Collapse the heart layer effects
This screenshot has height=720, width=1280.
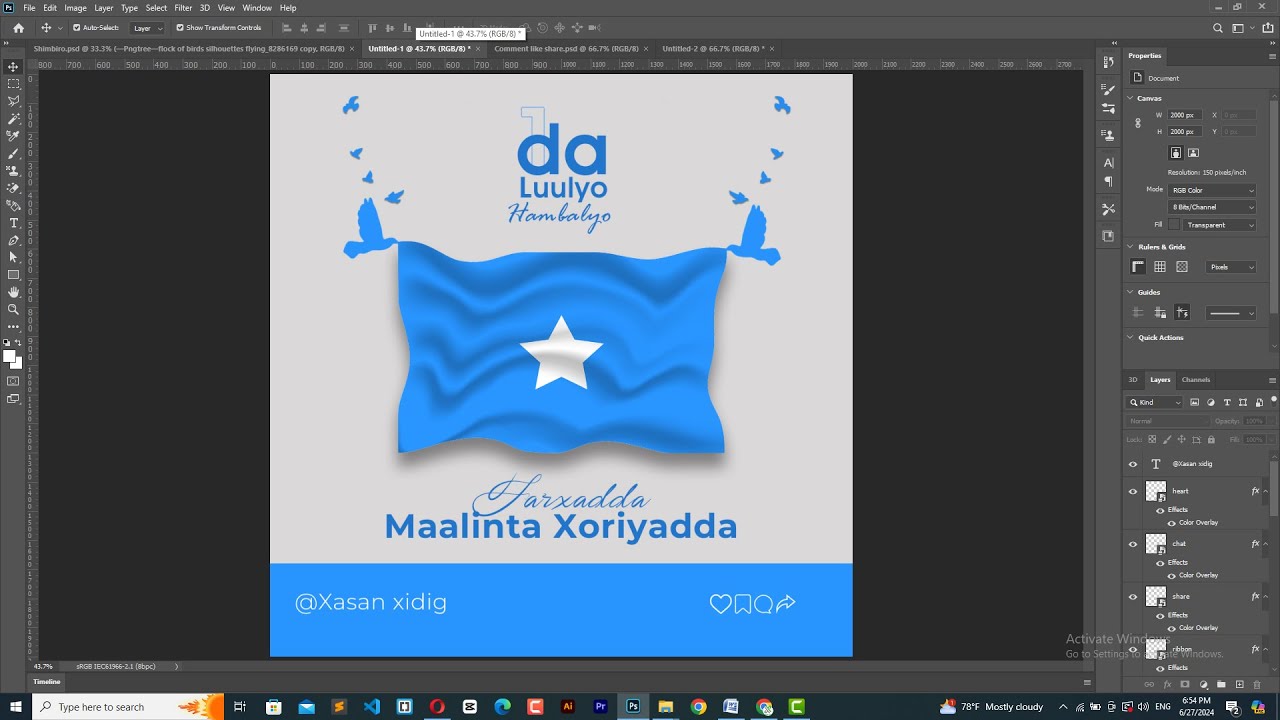tap(1266, 491)
